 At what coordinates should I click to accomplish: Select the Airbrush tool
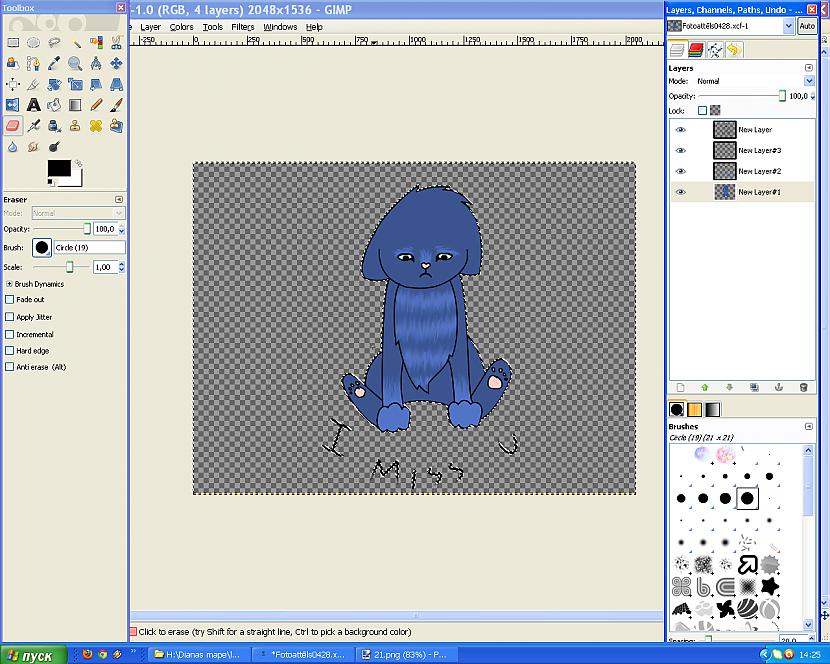33,125
